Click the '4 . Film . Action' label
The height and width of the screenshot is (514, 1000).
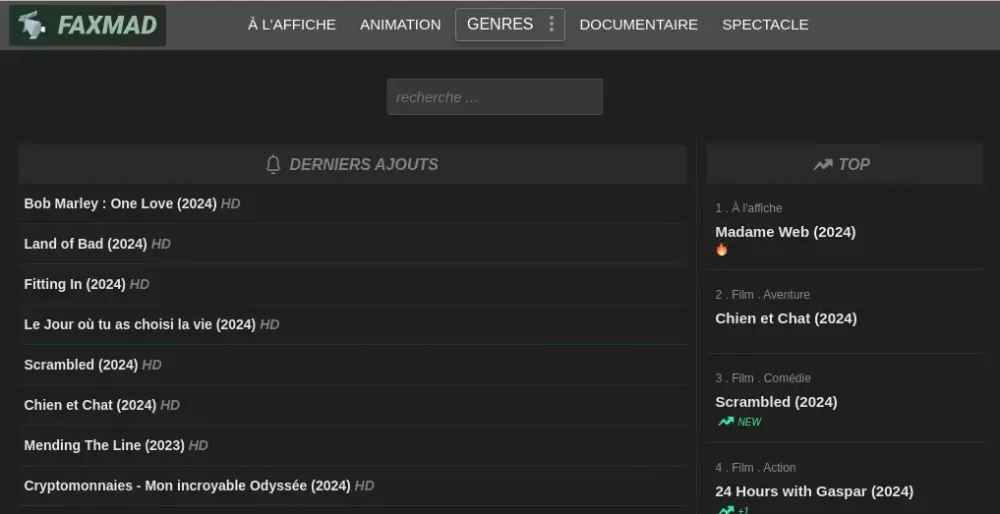point(755,467)
